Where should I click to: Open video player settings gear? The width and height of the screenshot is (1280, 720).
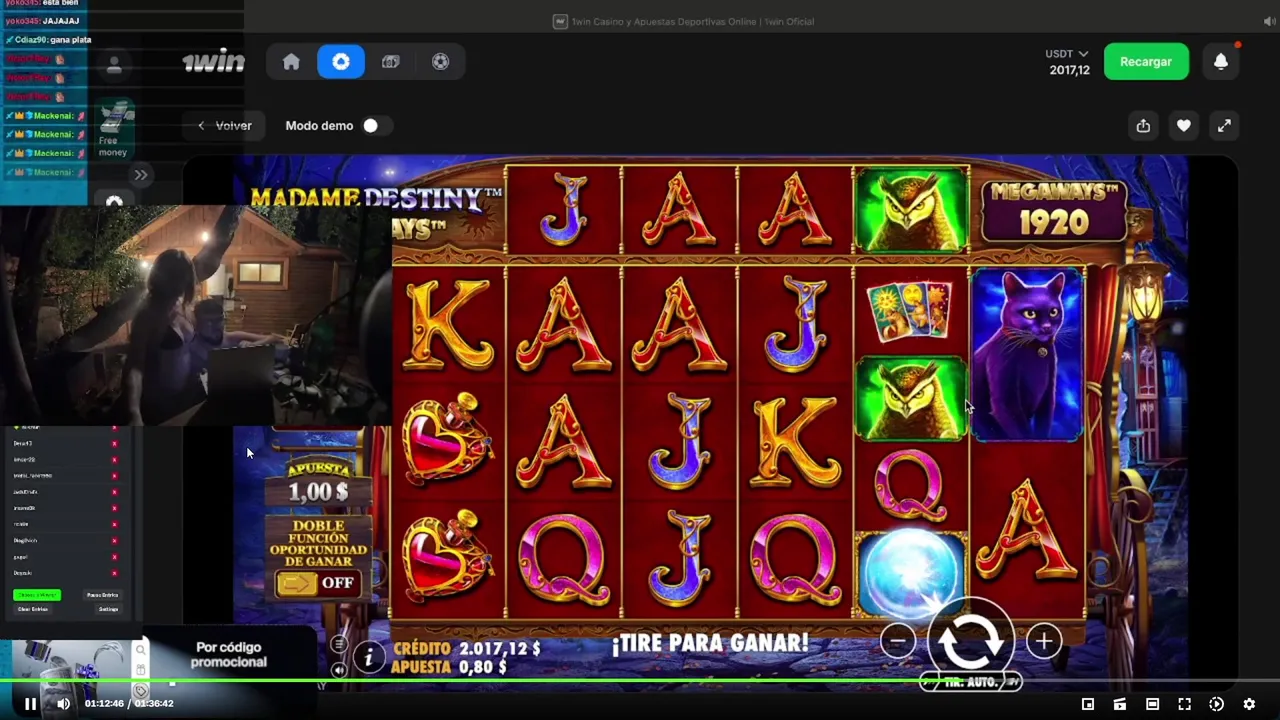click(1249, 704)
